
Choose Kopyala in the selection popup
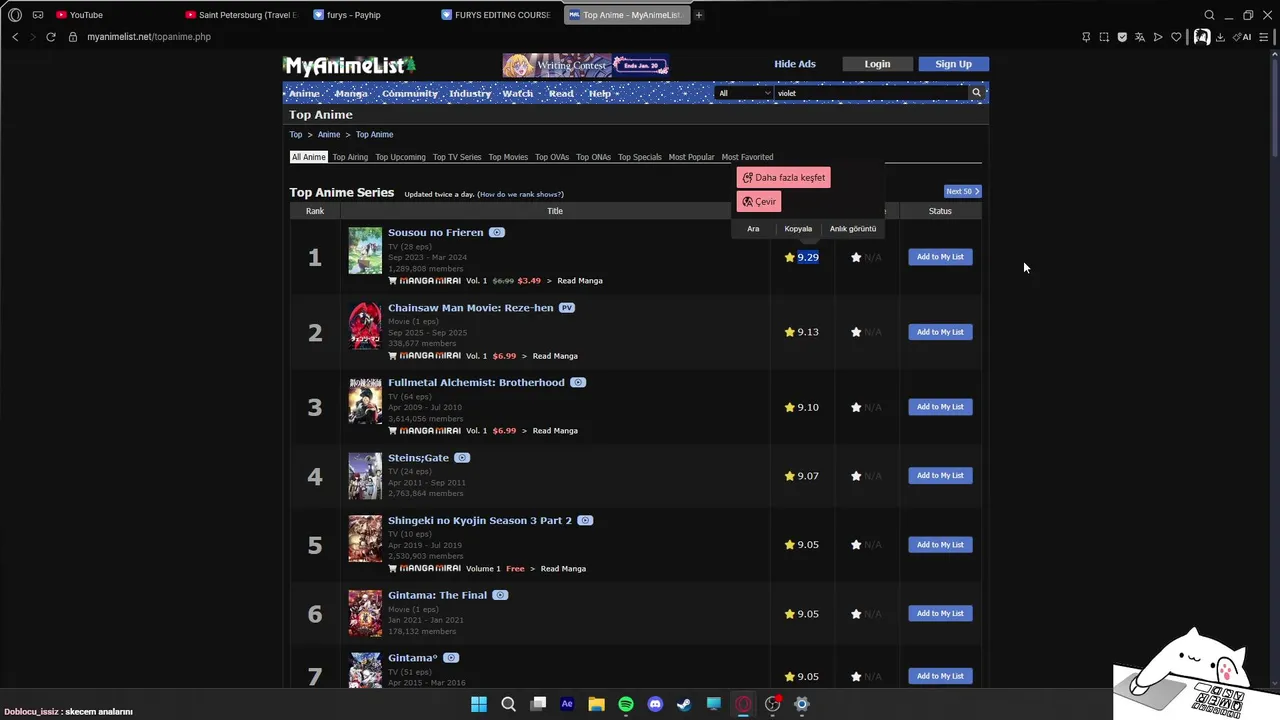[798, 229]
